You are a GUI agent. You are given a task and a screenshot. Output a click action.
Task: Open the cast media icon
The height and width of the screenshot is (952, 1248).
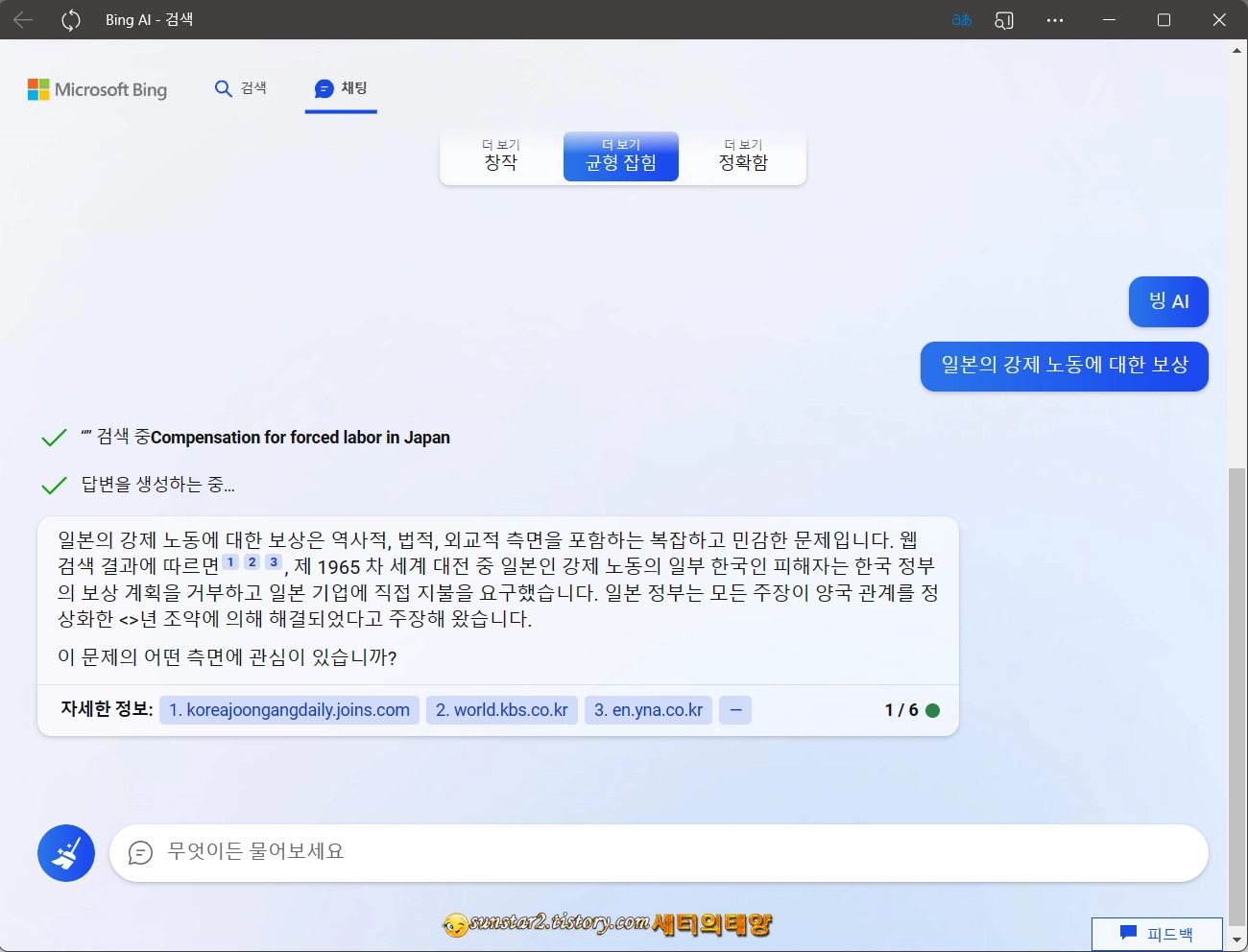pyautogui.click(x=1004, y=20)
